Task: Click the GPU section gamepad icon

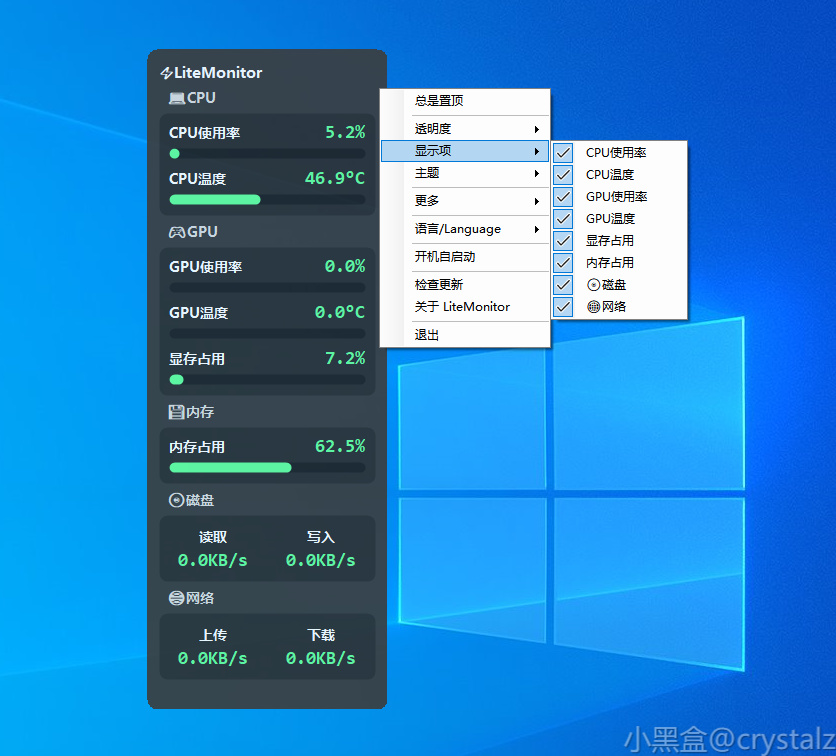Action: tap(177, 232)
